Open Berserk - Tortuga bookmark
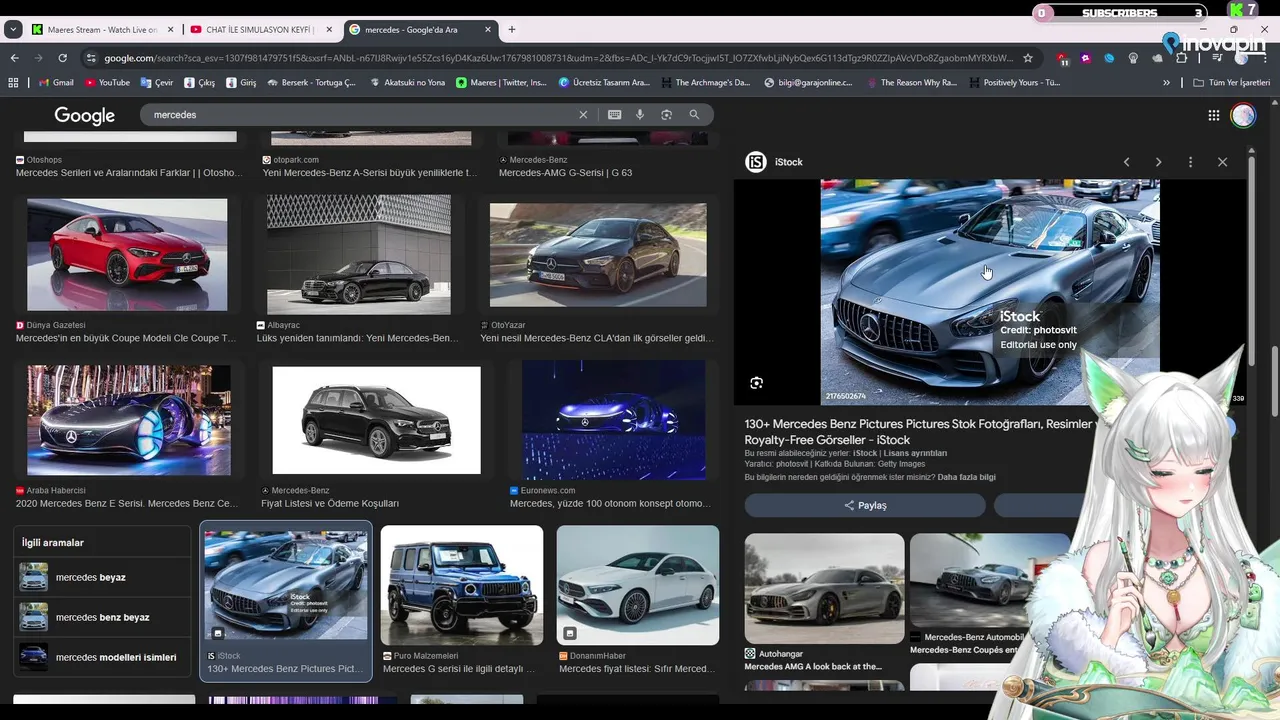The image size is (1280, 720). [x=311, y=83]
